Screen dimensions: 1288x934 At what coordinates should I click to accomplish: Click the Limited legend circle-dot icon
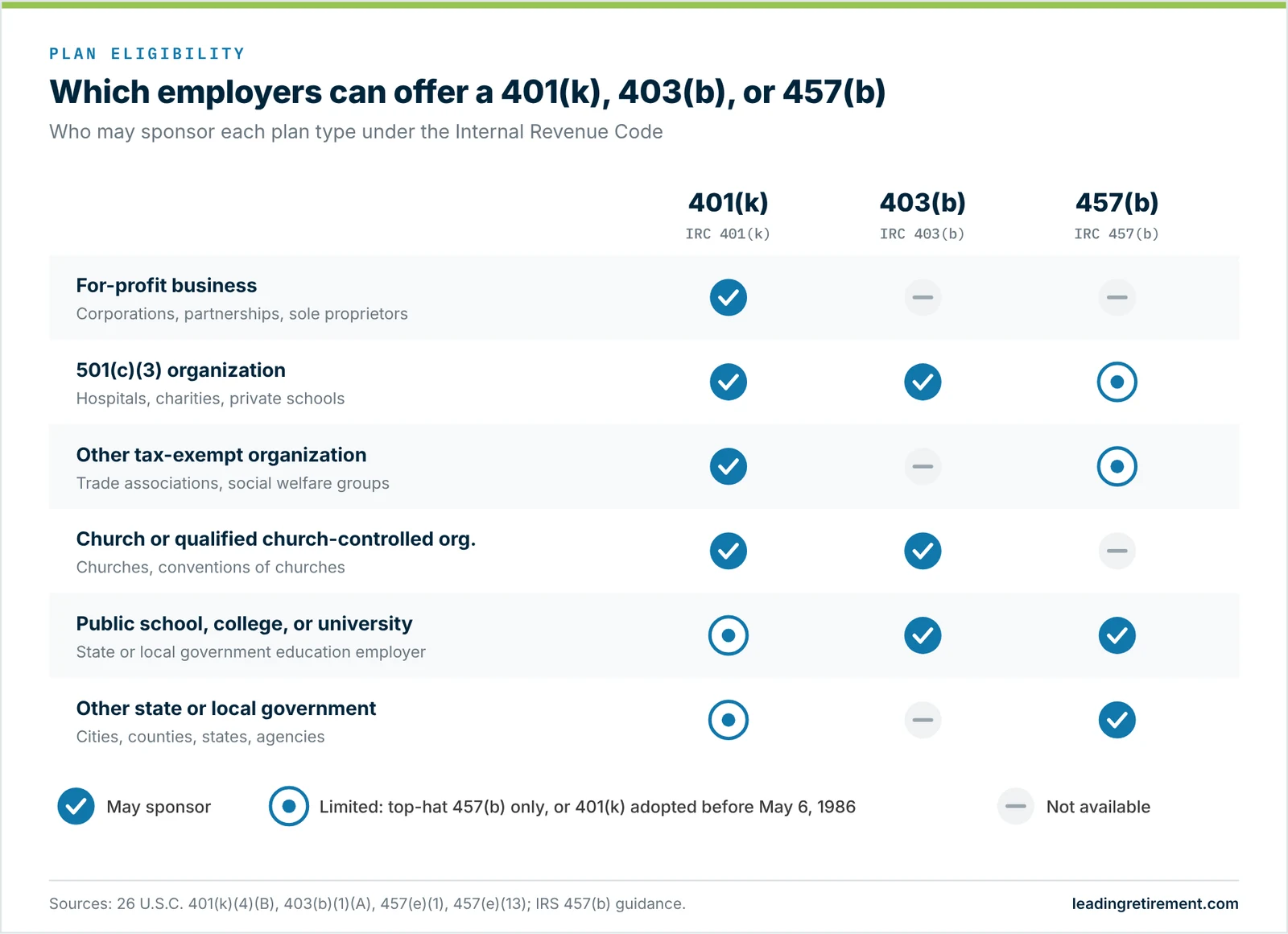point(289,807)
